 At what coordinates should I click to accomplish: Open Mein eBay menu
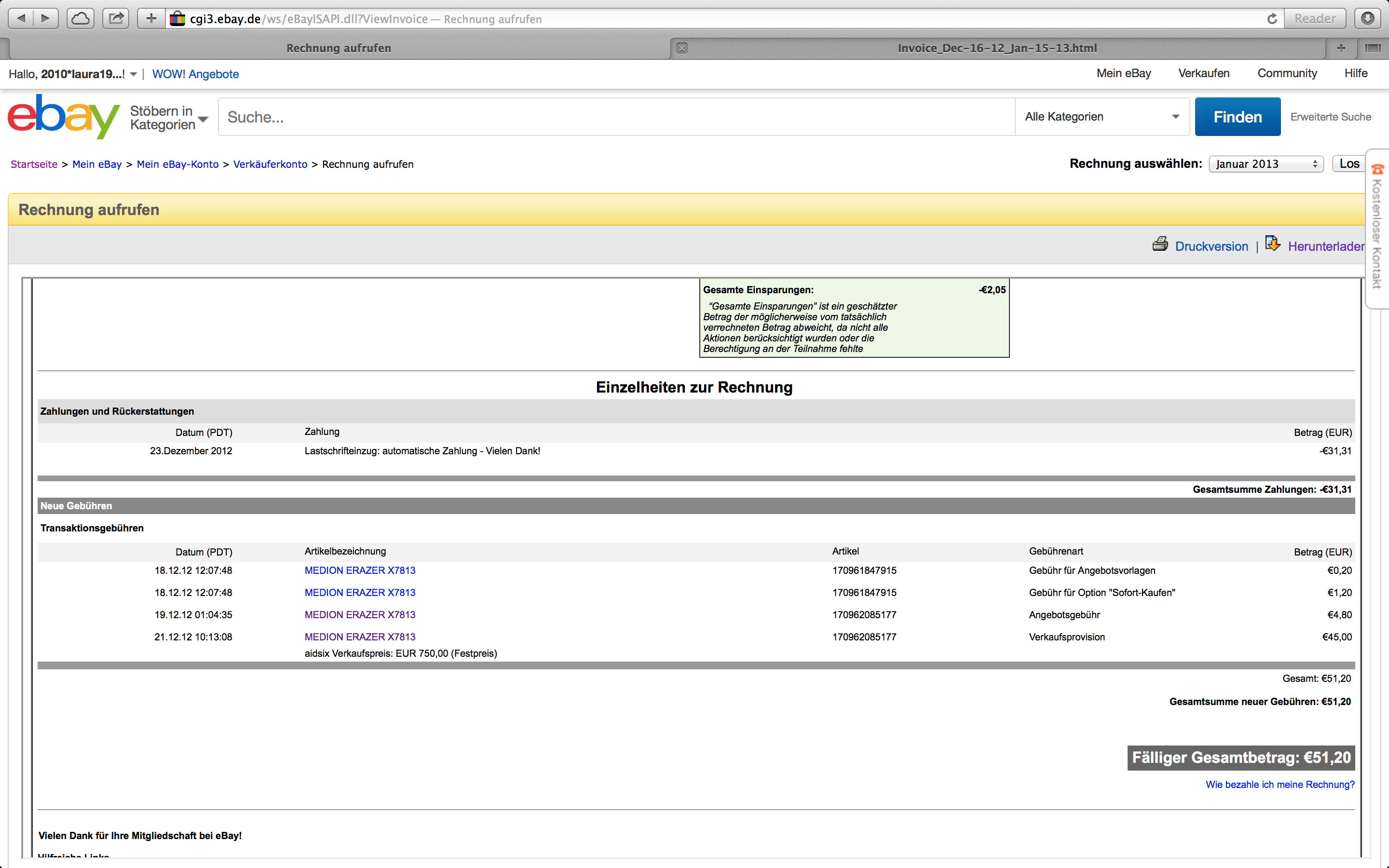1123,73
